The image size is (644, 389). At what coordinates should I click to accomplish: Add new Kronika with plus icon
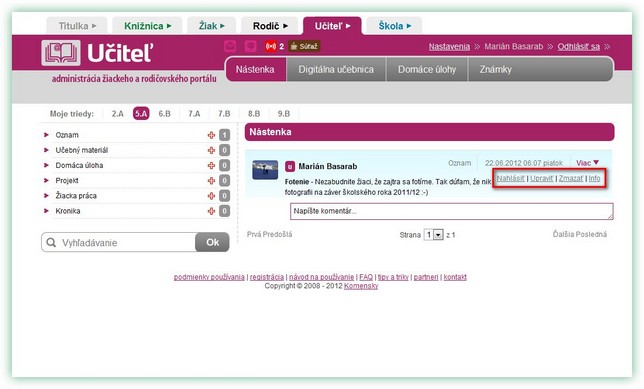pos(211,211)
